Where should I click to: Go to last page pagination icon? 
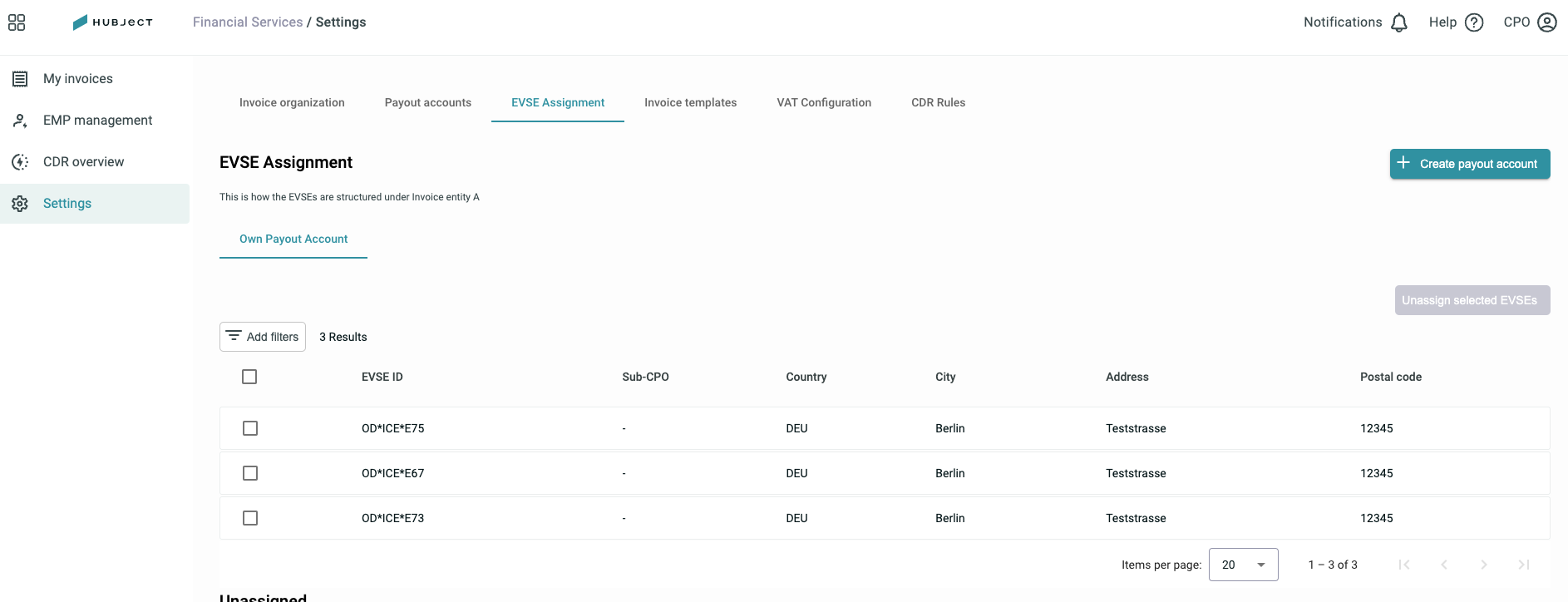(1524, 565)
